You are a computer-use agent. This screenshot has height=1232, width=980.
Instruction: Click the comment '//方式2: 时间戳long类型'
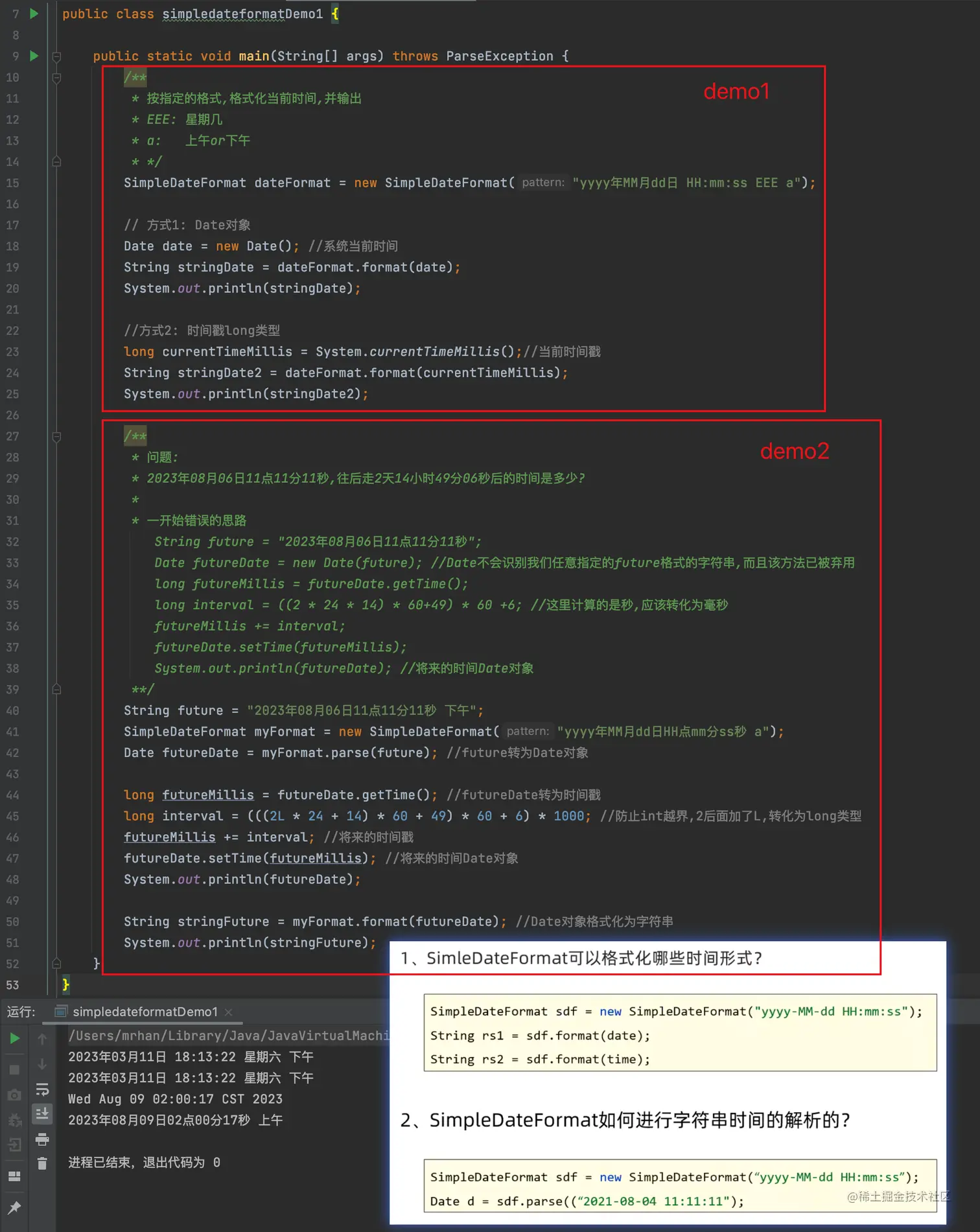tap(202, 331)
